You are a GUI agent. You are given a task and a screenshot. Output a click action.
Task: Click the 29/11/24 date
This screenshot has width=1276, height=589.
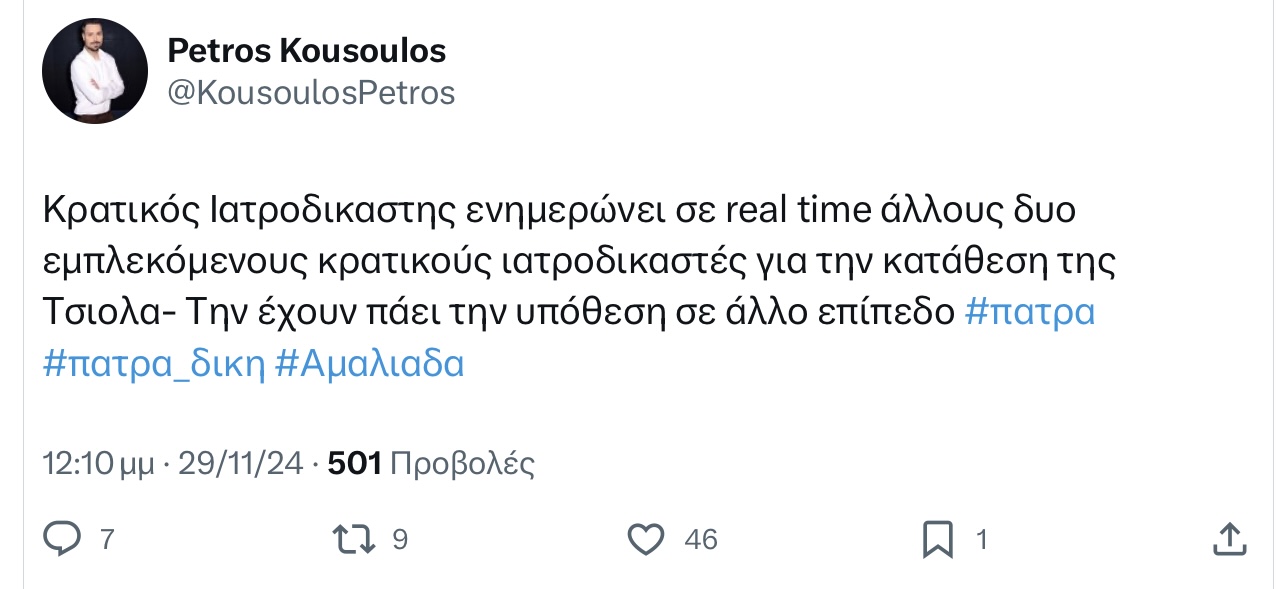pos(240,463)
